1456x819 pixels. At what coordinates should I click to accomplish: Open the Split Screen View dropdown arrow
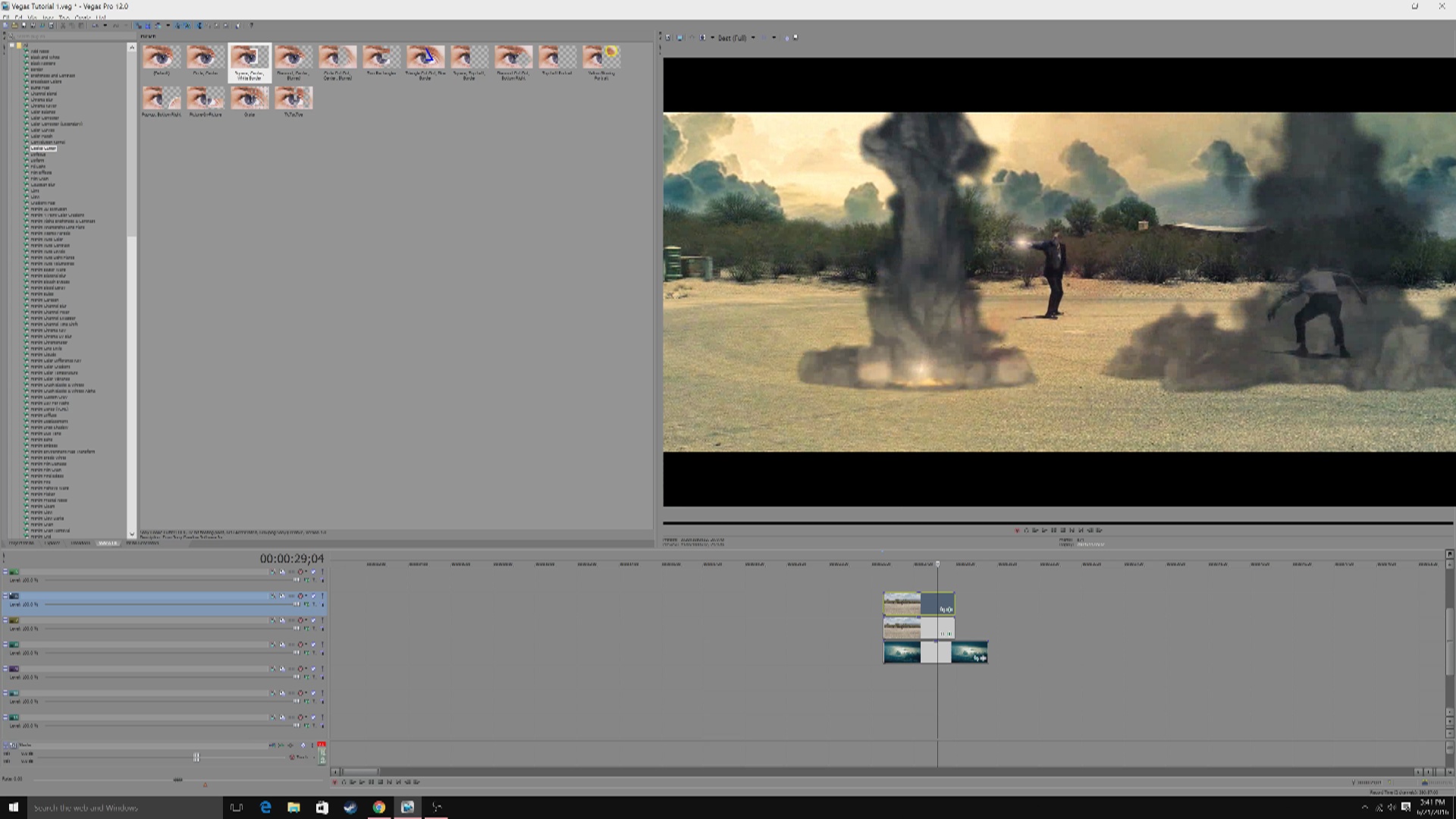[x=712, y=37]
